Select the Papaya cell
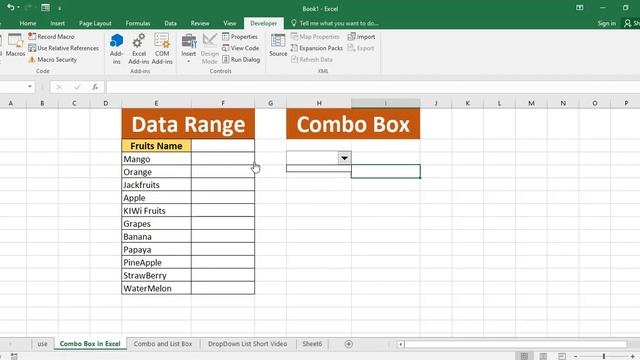This screenshot has height=360, width=640. point(156,249)
